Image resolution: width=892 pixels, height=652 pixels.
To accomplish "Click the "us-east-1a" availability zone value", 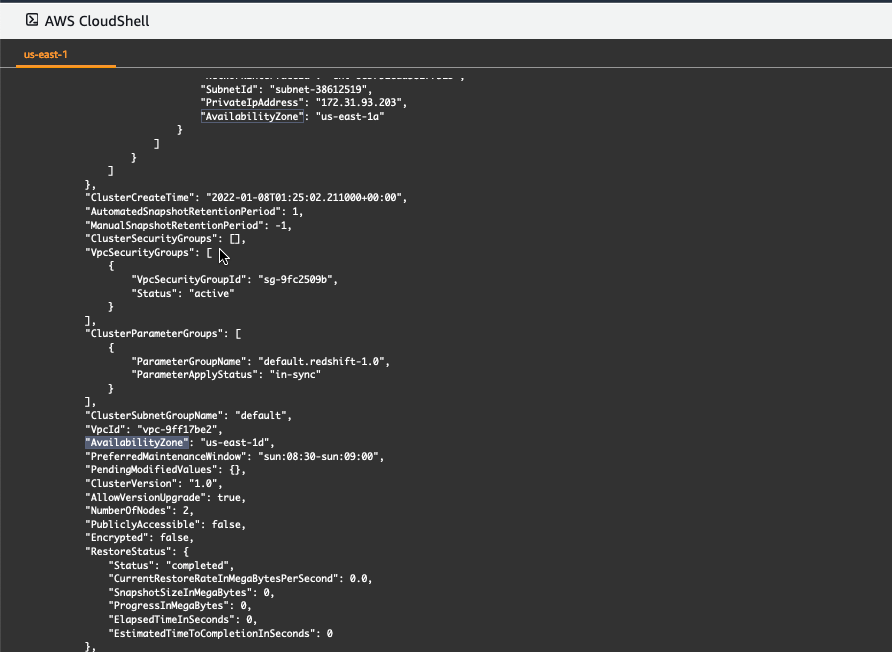I will tap(350, 116).
